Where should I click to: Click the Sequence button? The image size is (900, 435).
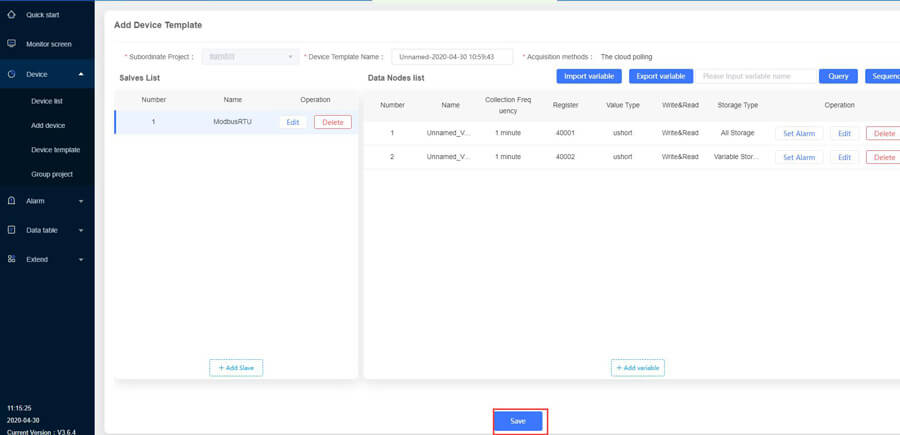point(884,76)
